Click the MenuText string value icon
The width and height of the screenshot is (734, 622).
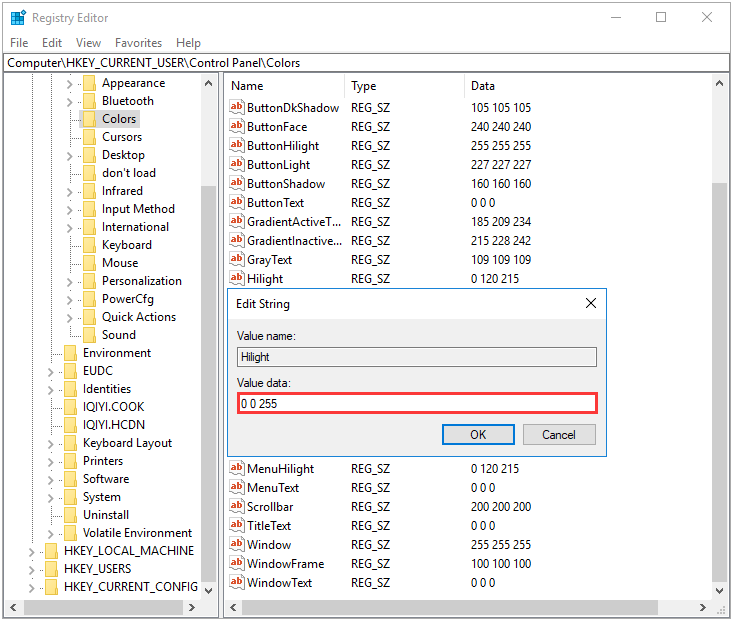(x=237, y=487)
